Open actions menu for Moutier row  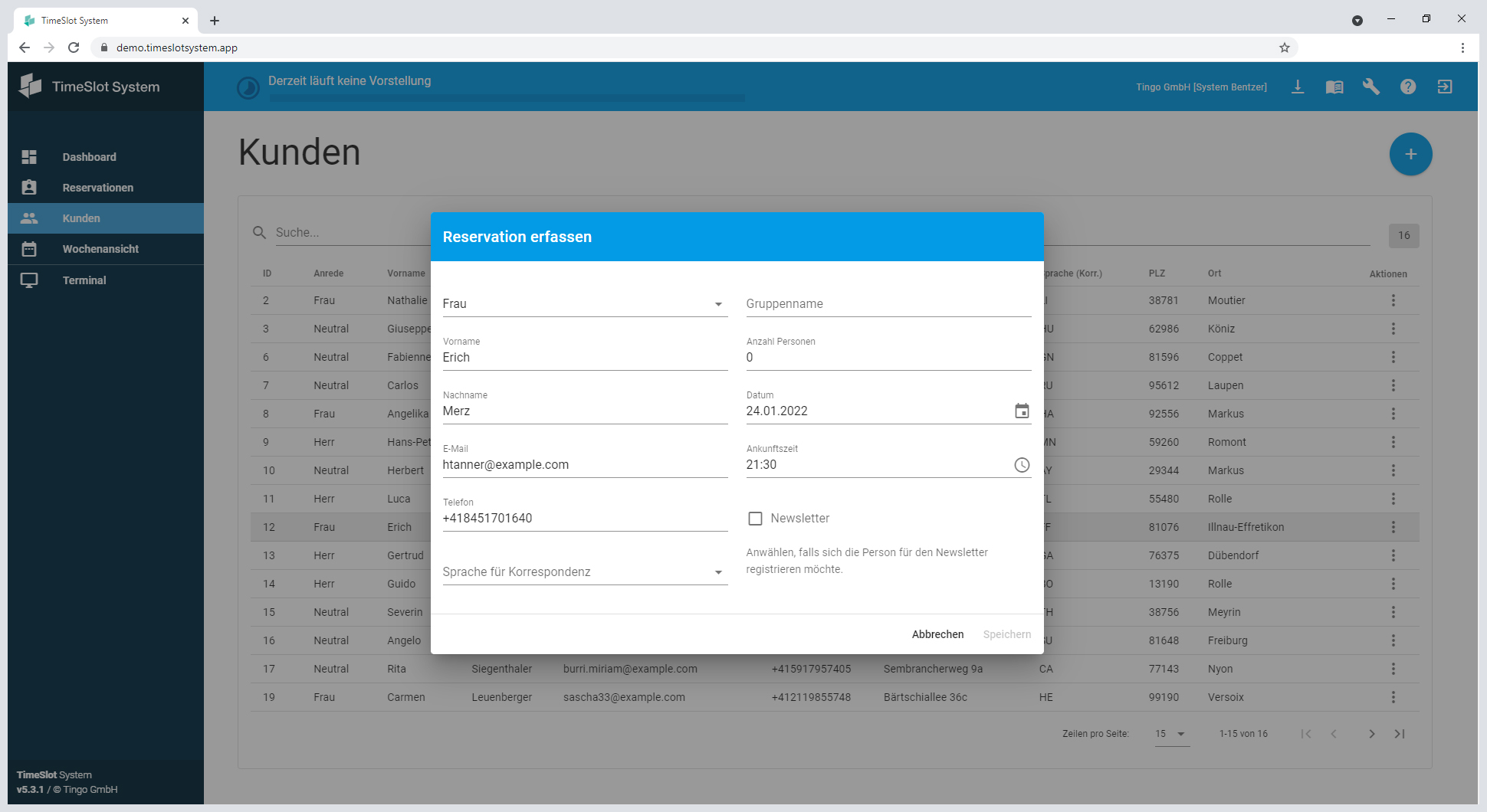click(1393, 300)
